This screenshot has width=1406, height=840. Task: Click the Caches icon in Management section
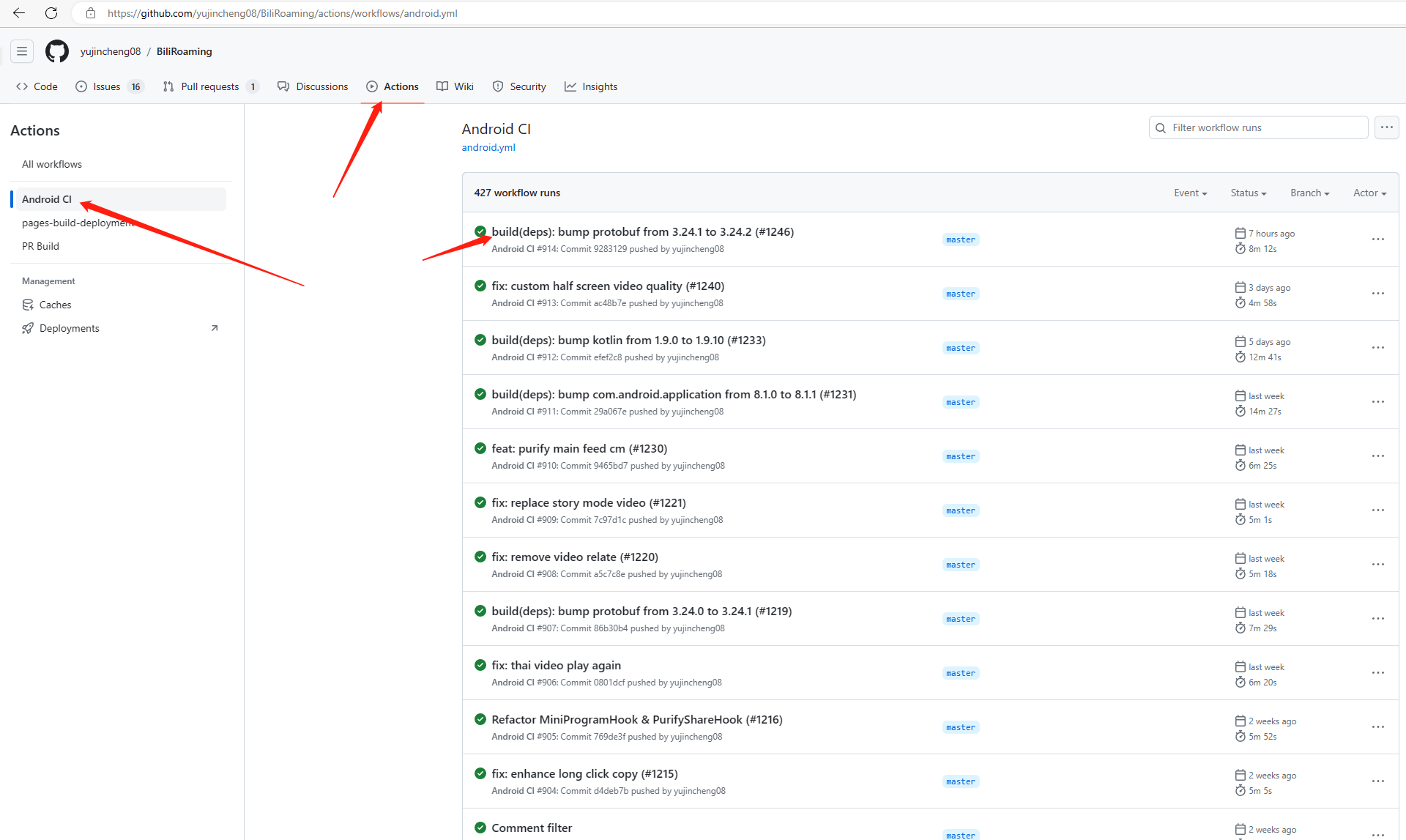point(28,305)
